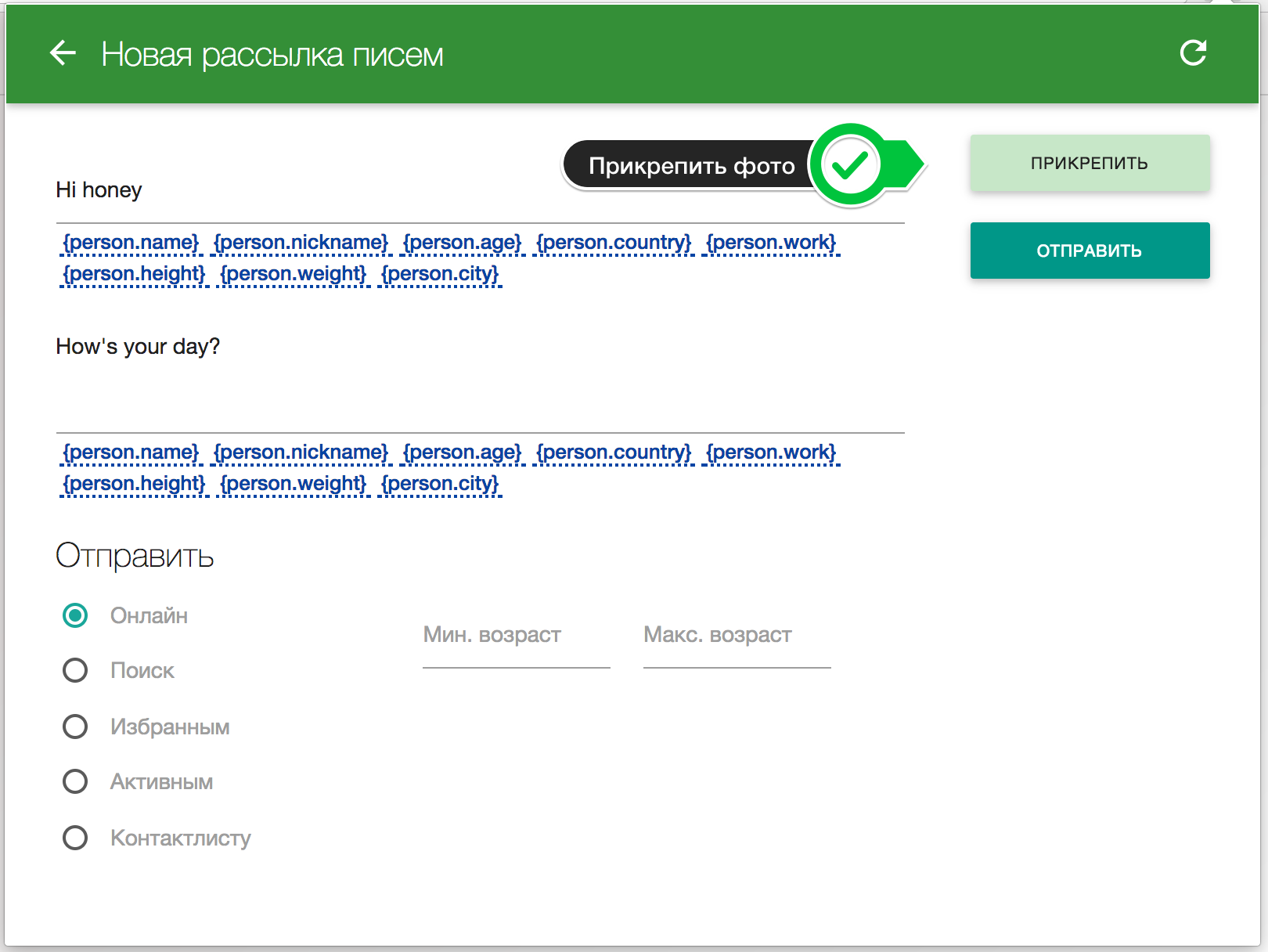Insert {person.height} tag under the message body

pos(134,484)
